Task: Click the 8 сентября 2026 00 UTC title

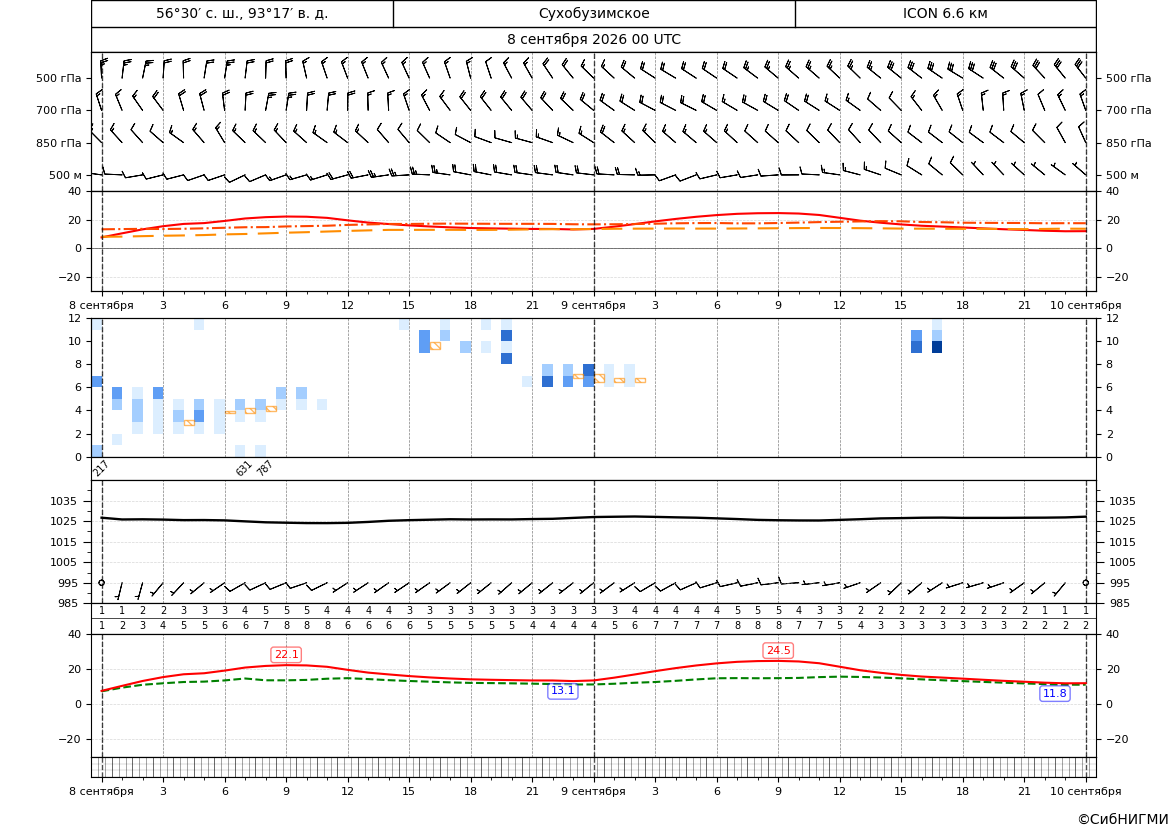Action: 594,40
